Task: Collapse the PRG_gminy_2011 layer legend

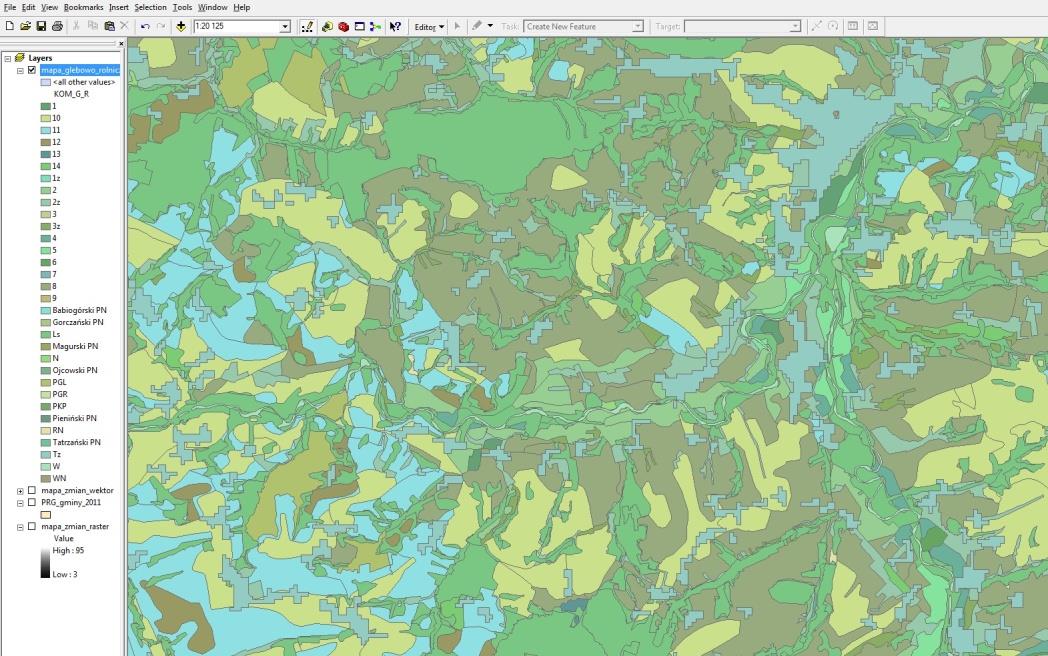Action: click(20, 503)
